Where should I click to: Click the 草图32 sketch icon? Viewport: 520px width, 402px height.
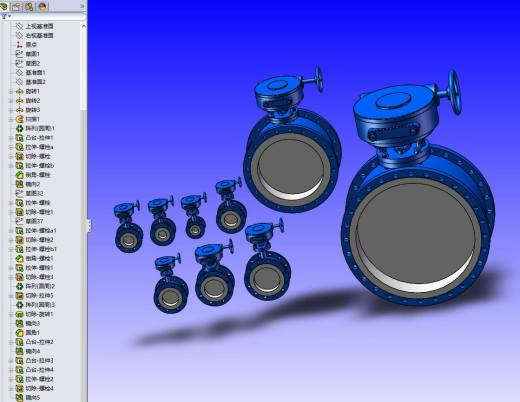tap(19, 193)
